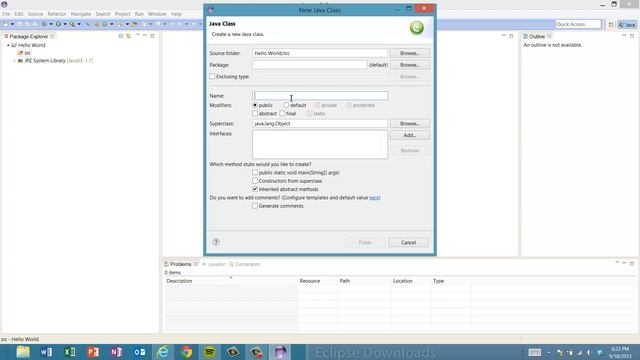Switch to the Declaration tab
Image resolution: width=640 pixels, height=360 pixels.
[x=245, y=264]
